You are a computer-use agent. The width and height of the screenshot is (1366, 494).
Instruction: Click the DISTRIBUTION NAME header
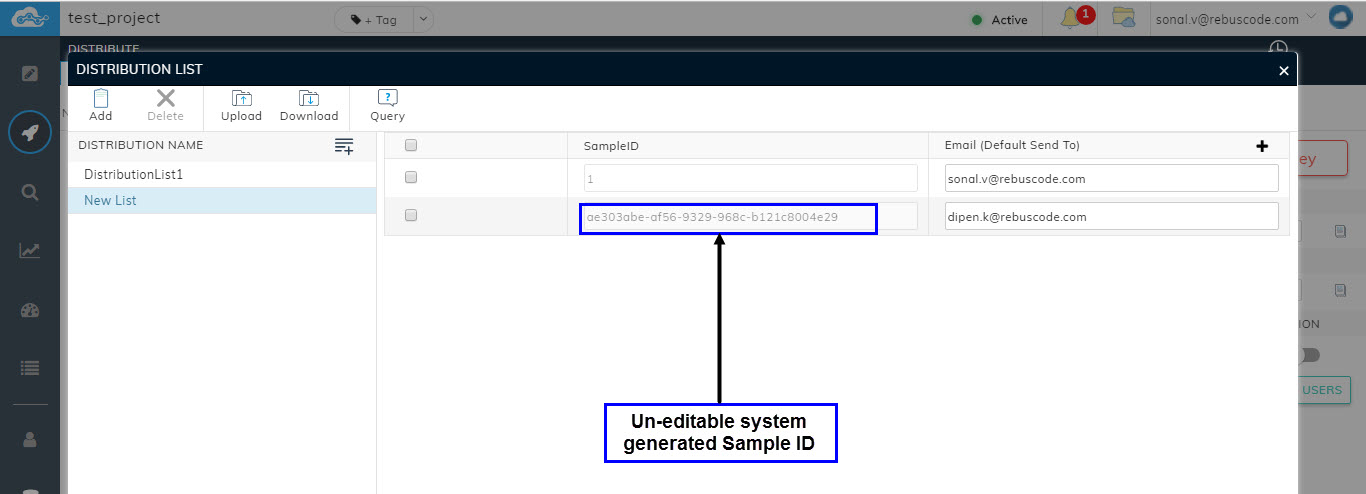pos(140,145)
